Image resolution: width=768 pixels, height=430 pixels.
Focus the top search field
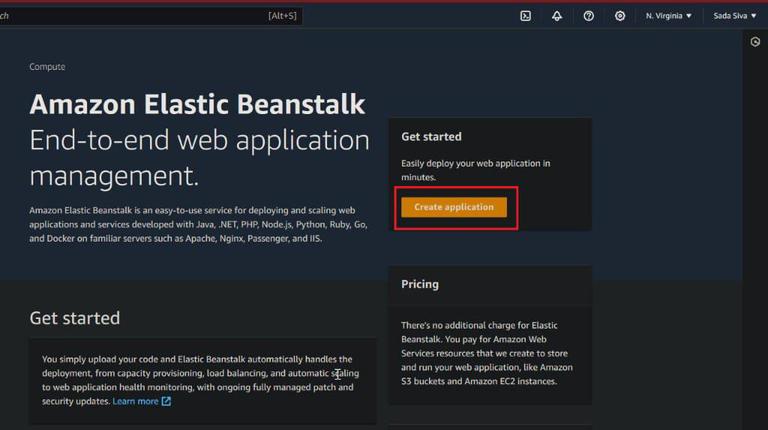pos(149,16)
